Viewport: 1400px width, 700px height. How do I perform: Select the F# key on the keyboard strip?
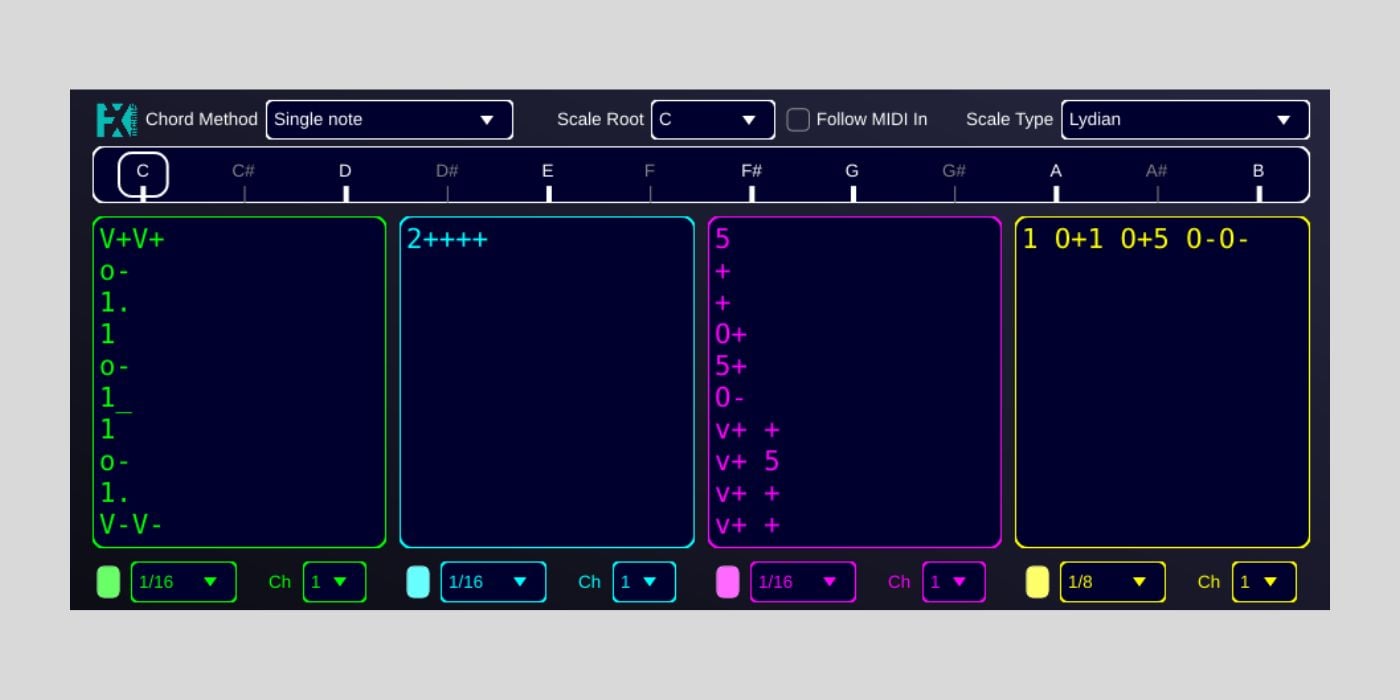751,172
